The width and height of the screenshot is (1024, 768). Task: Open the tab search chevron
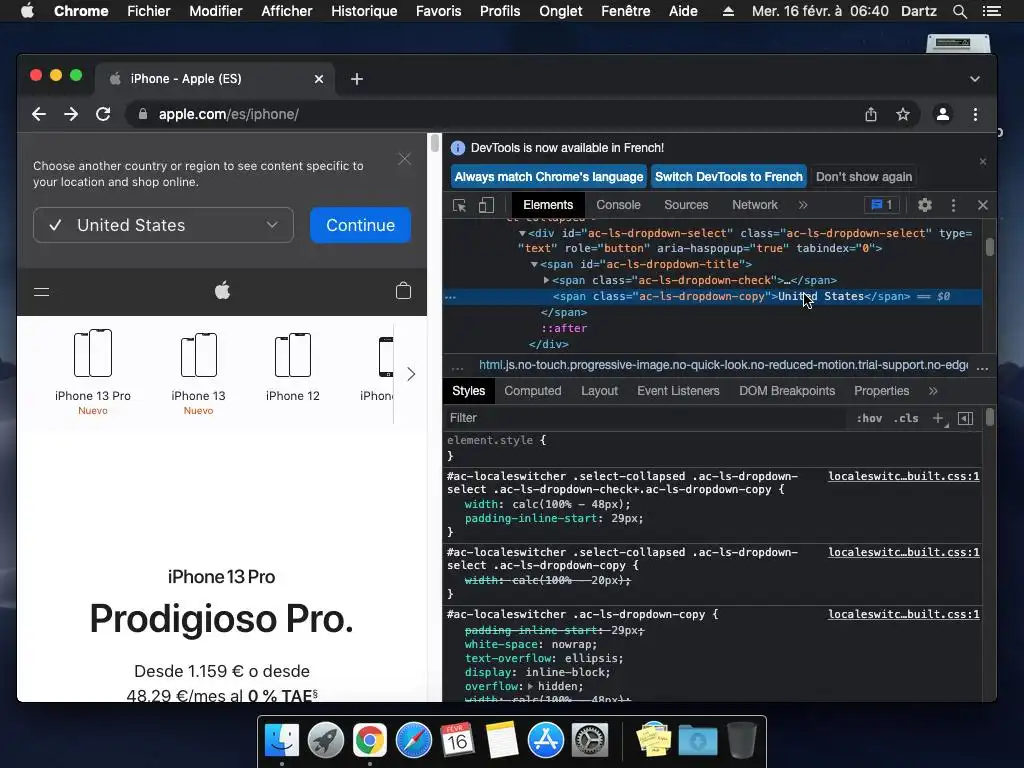pos(974,79)
